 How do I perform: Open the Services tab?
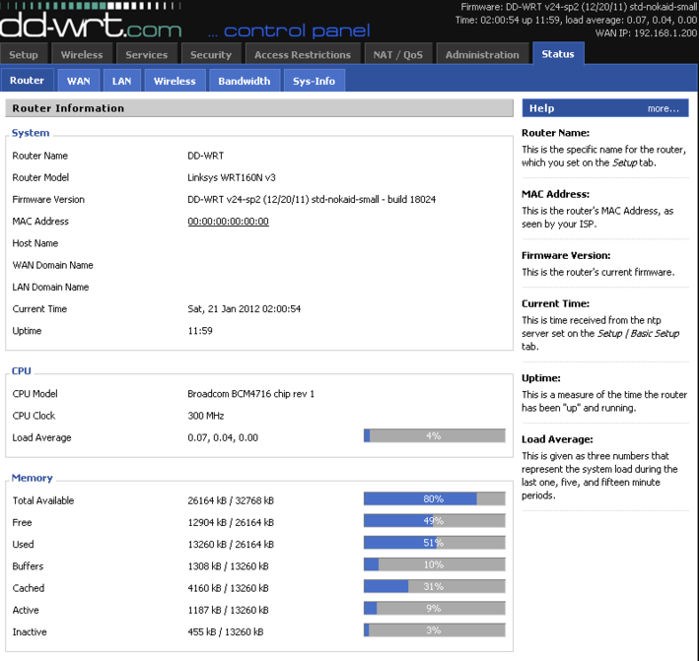pyautogui.click(x=146, y=54)
